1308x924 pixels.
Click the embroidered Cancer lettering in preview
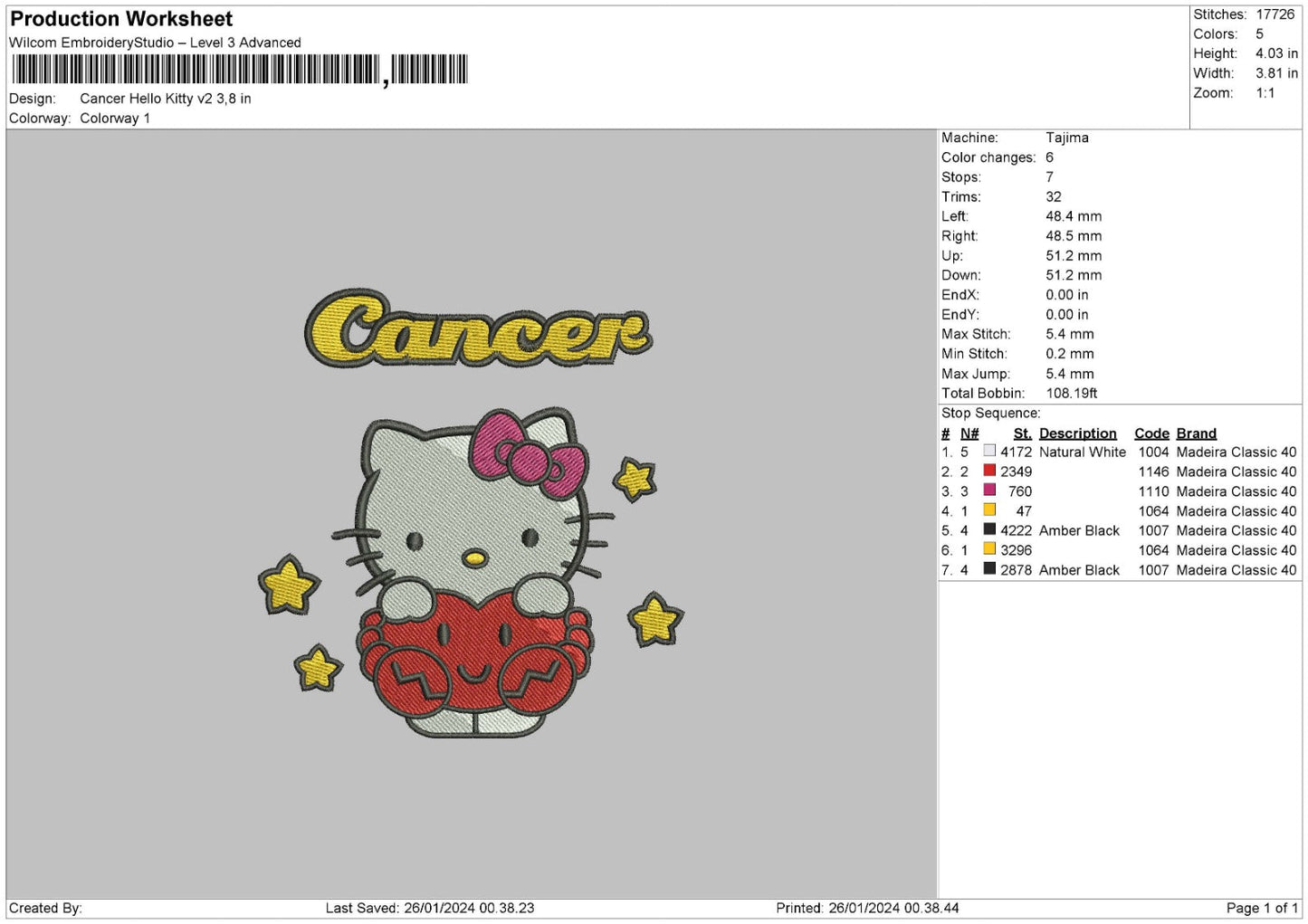(478, 328)
